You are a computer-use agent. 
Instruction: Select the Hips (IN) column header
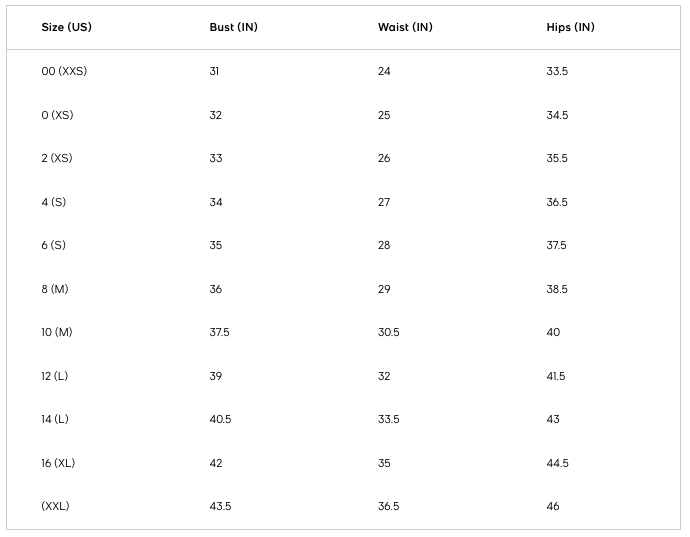570,27
